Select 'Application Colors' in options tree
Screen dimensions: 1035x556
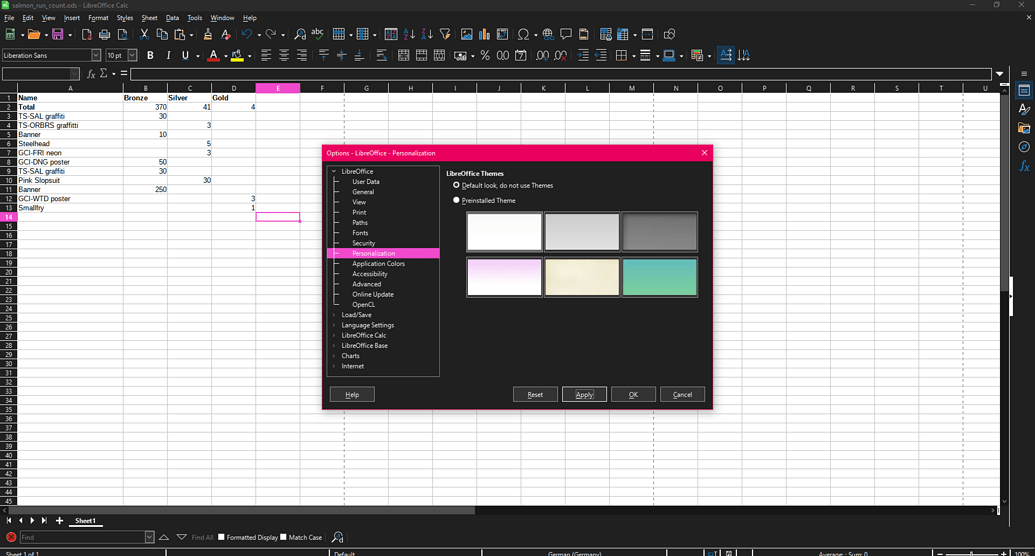click(x=378, y=263)
